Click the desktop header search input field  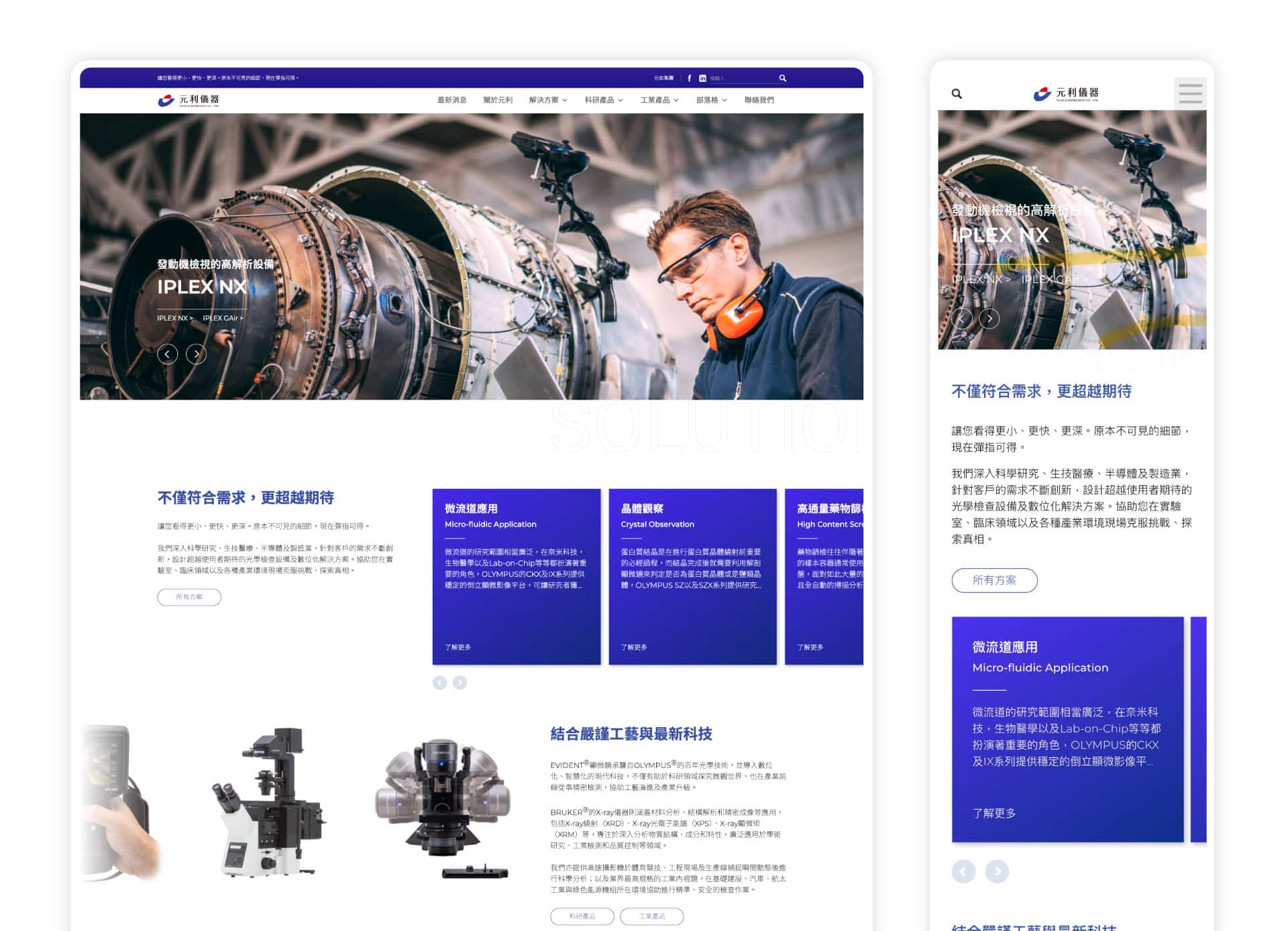(743, 78)
